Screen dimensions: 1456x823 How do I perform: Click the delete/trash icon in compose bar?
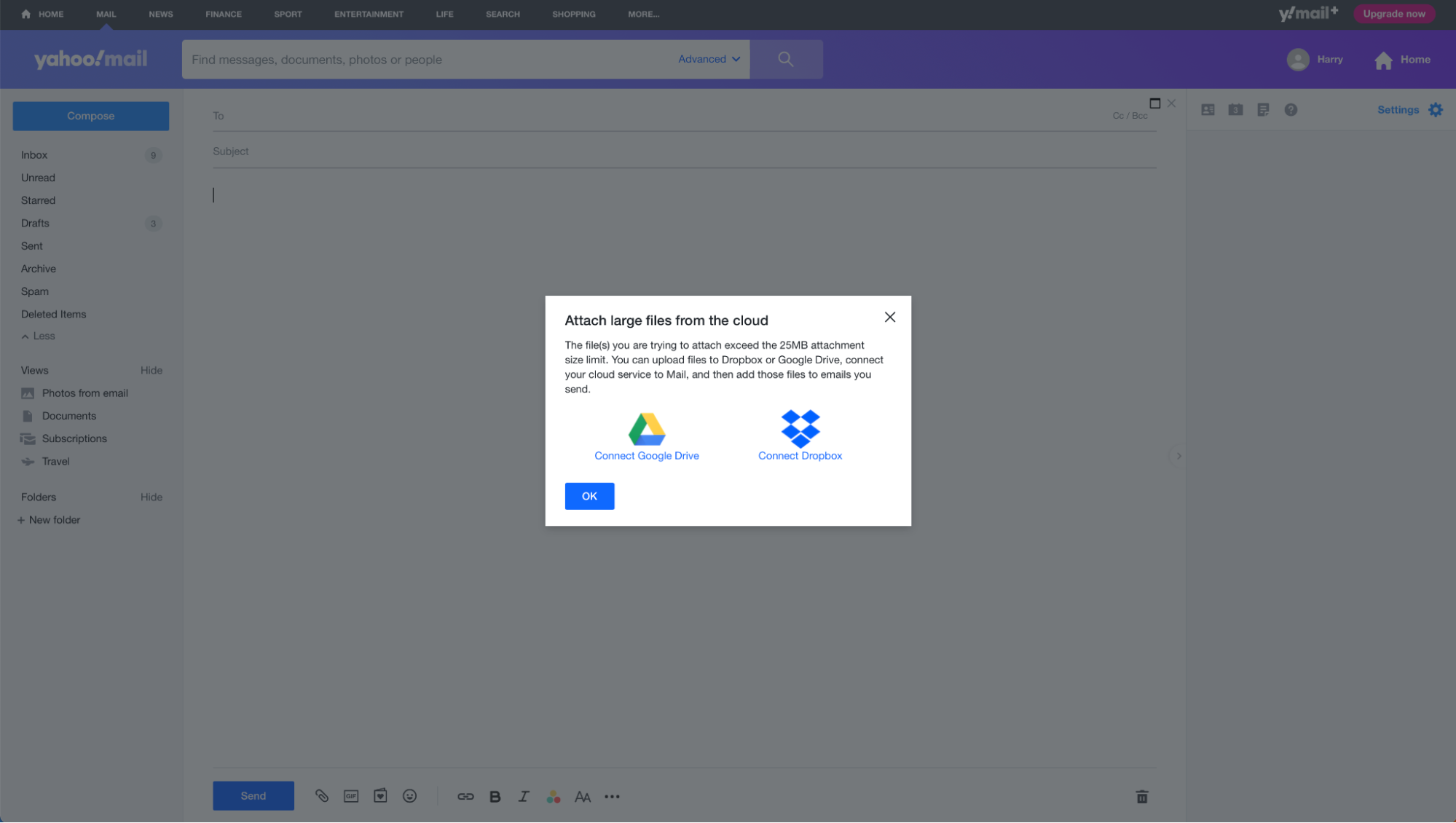tap(1142, 797)
